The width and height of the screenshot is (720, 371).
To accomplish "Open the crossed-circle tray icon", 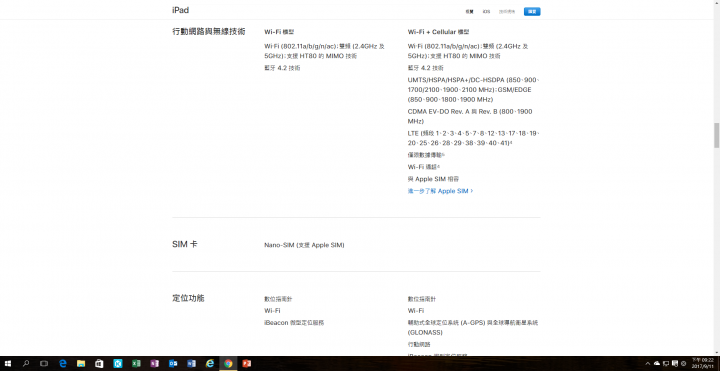I will [684, 364].
